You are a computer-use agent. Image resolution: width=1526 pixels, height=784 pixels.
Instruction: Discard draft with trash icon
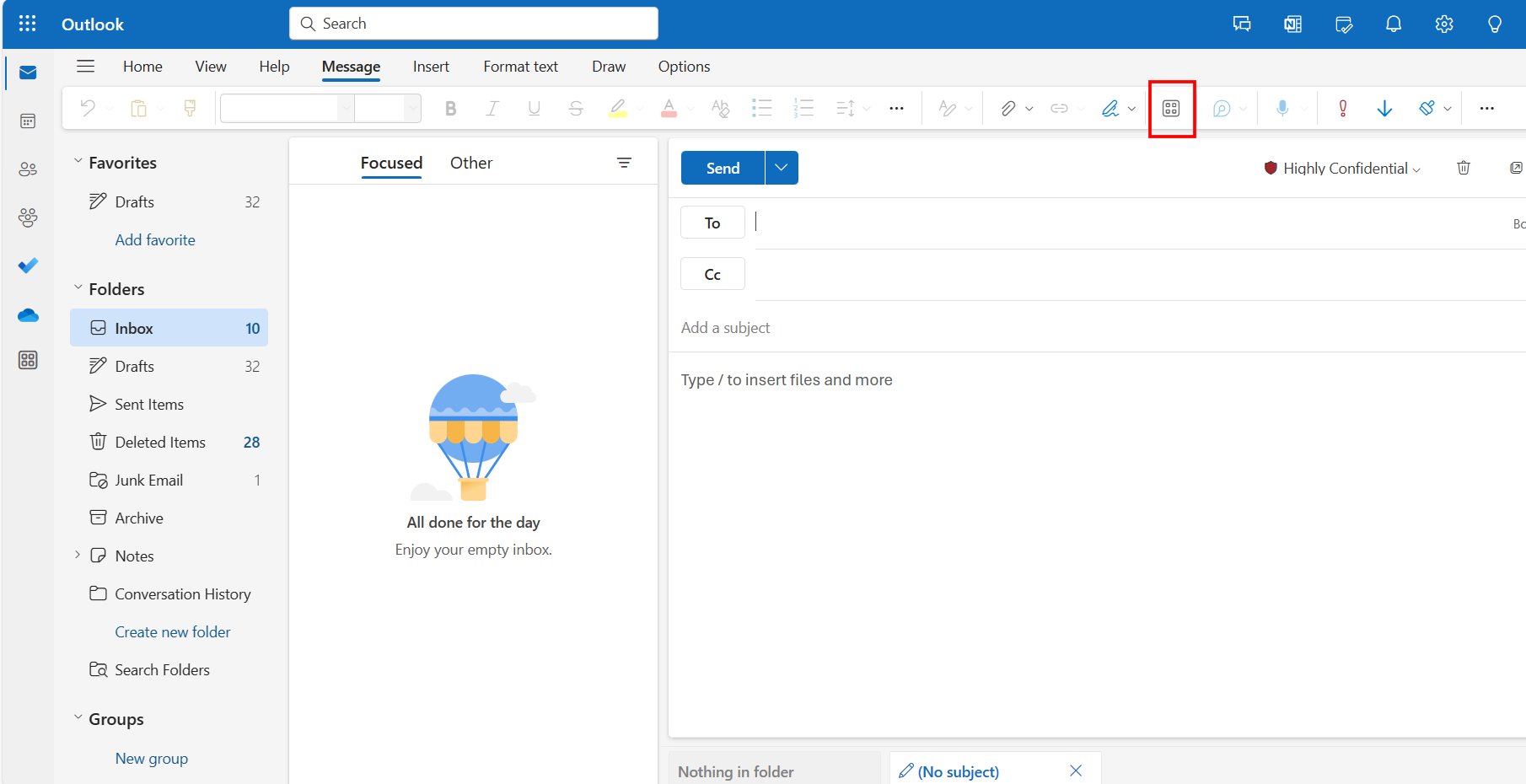1464,168
